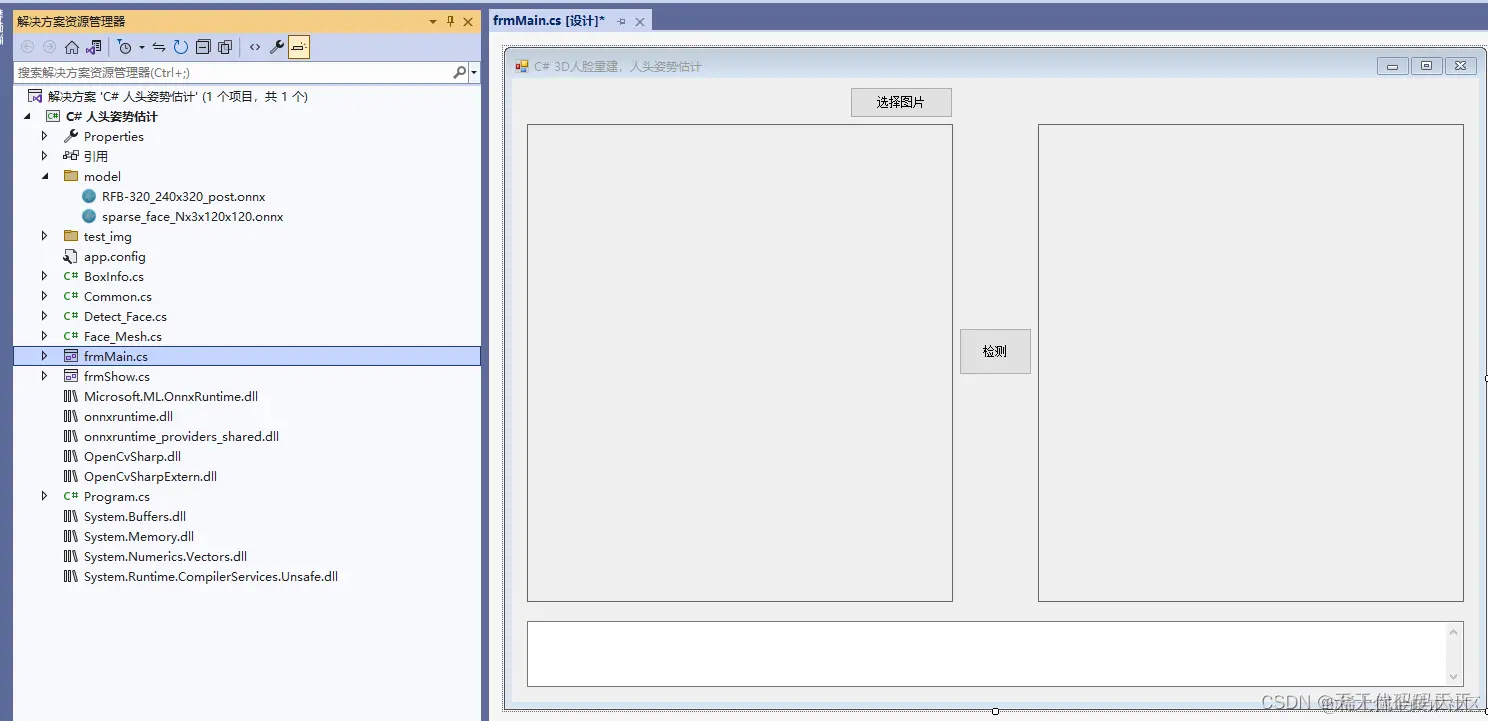Click the Home icon in Solution Explorer toolbar
The width and height of the screenshot is (1488, 721).
click(71, 47)
